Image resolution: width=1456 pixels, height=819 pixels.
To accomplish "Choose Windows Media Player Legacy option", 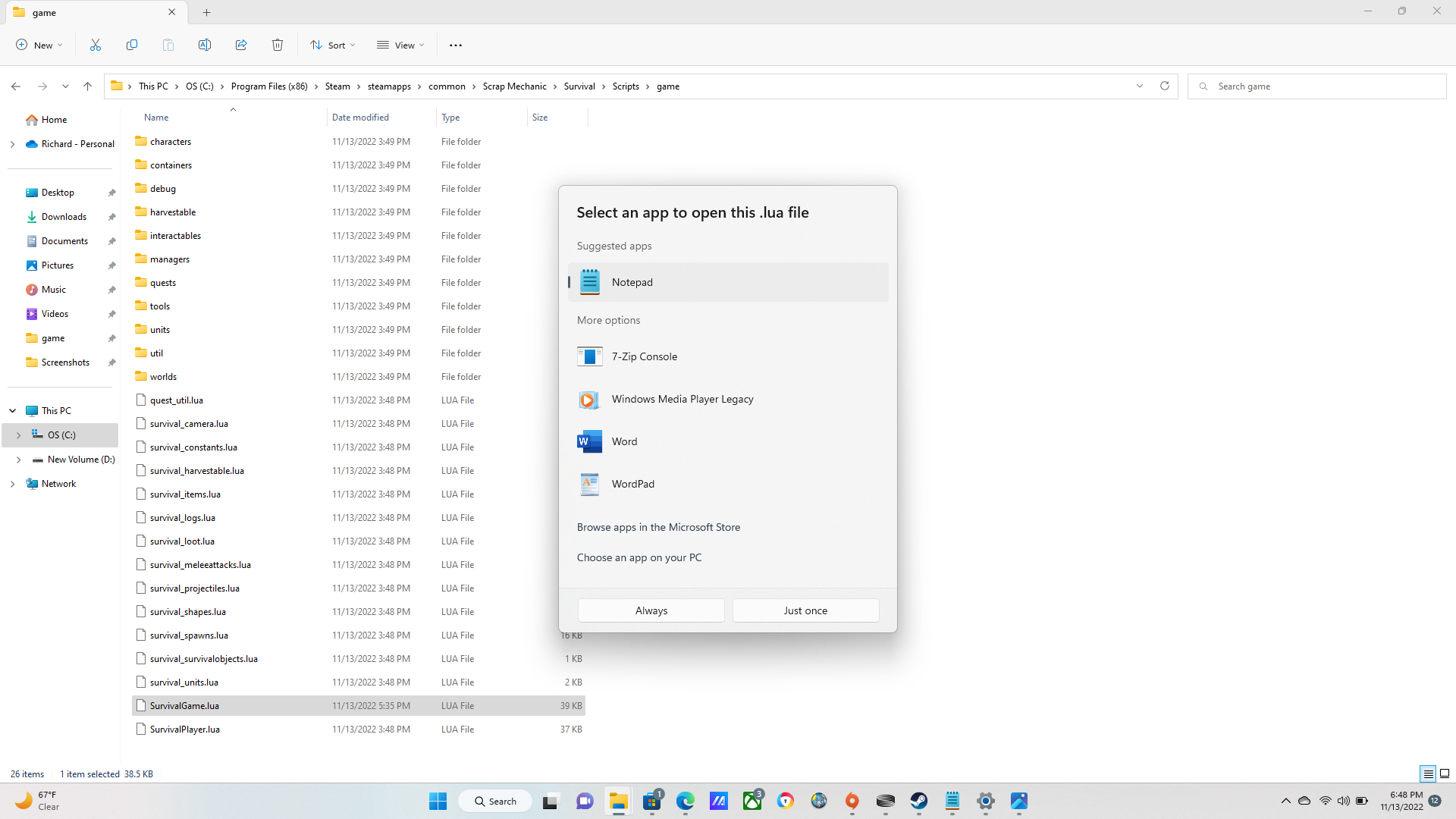I will 682,399.
